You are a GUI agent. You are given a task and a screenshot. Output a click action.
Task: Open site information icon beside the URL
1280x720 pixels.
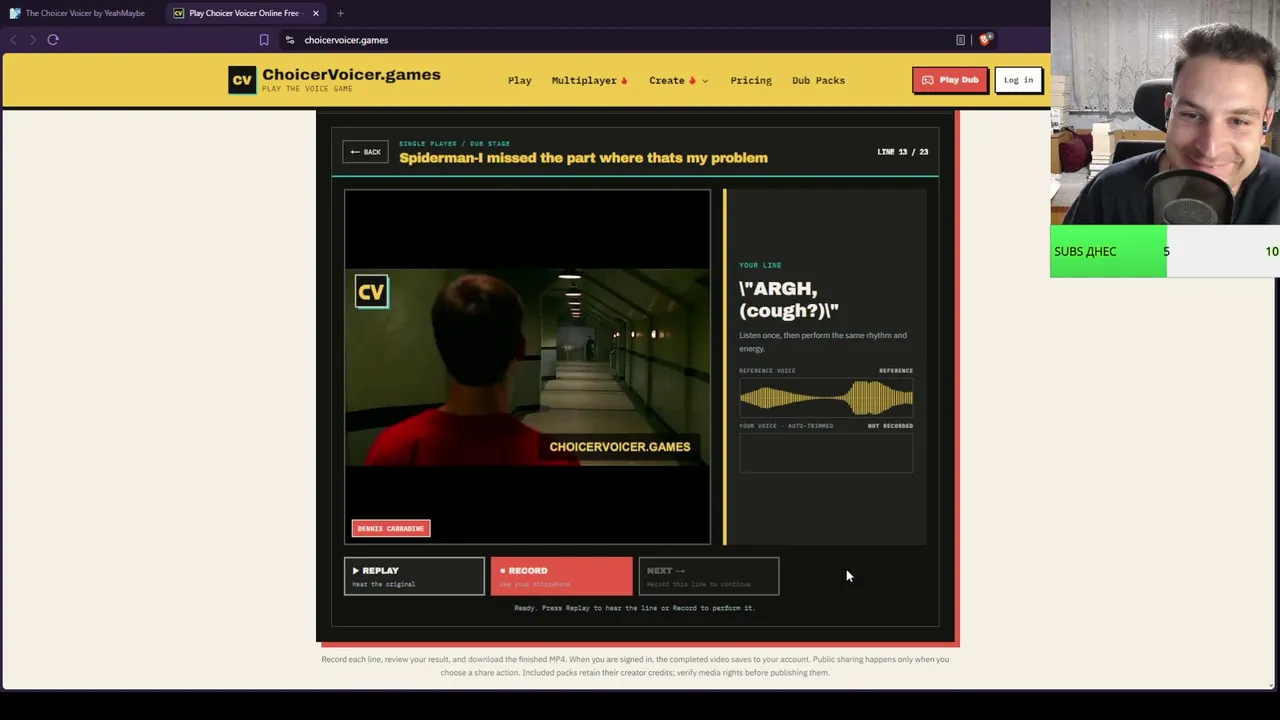[x=289, y=40]
